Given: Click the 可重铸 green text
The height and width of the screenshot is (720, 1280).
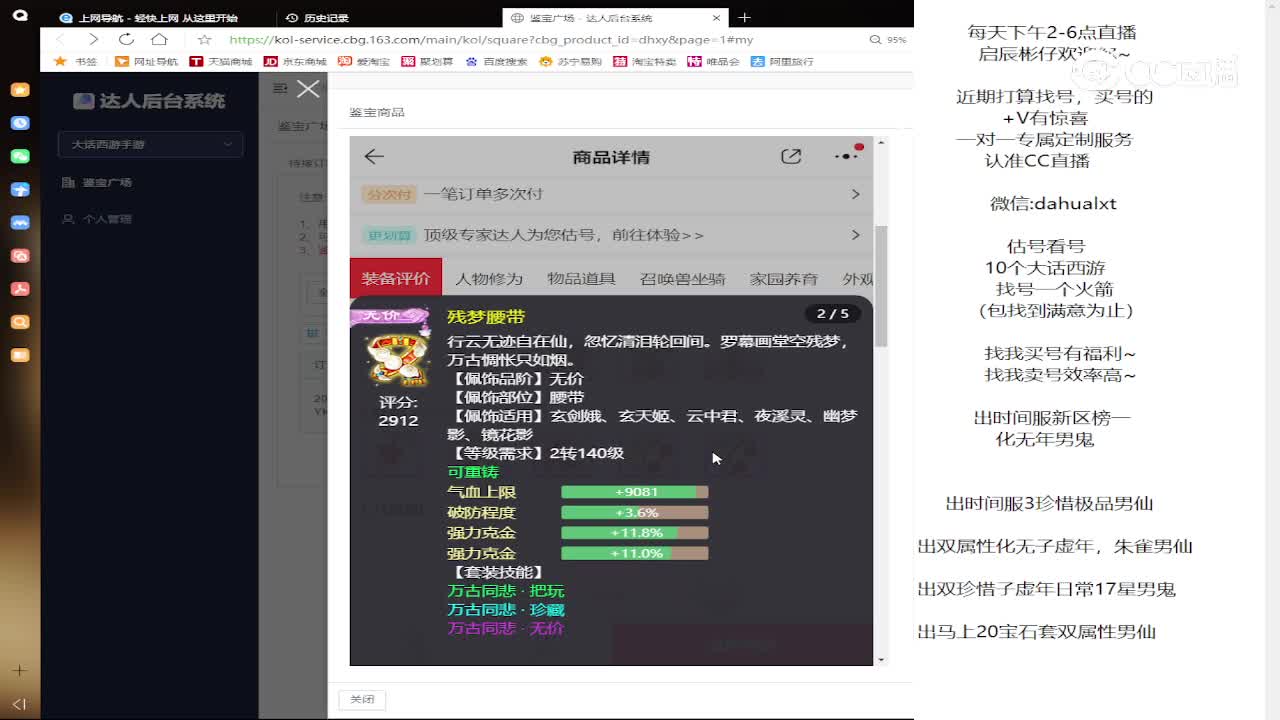Looking at the screenshot, I should 473,472.
